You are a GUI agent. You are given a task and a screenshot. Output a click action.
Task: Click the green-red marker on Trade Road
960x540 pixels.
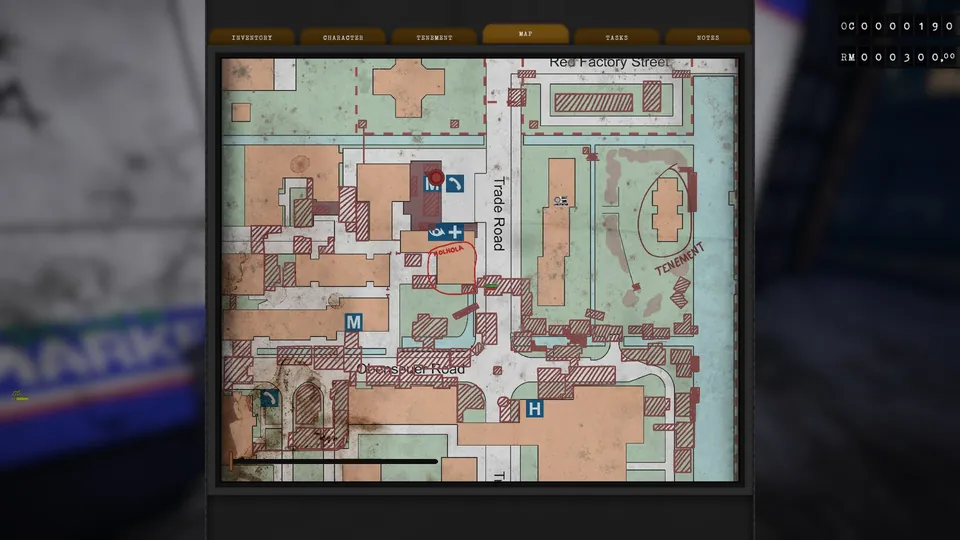tap(490, 285)
